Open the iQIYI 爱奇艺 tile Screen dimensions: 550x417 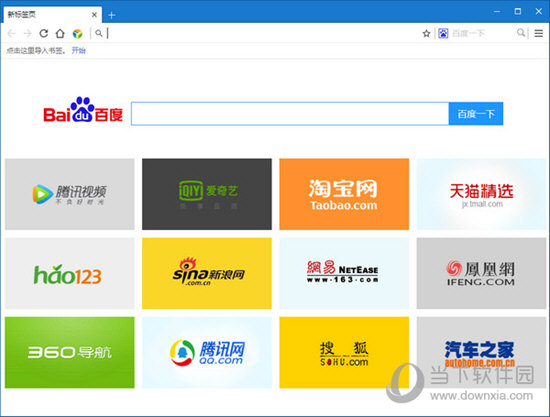click(207, 194)
